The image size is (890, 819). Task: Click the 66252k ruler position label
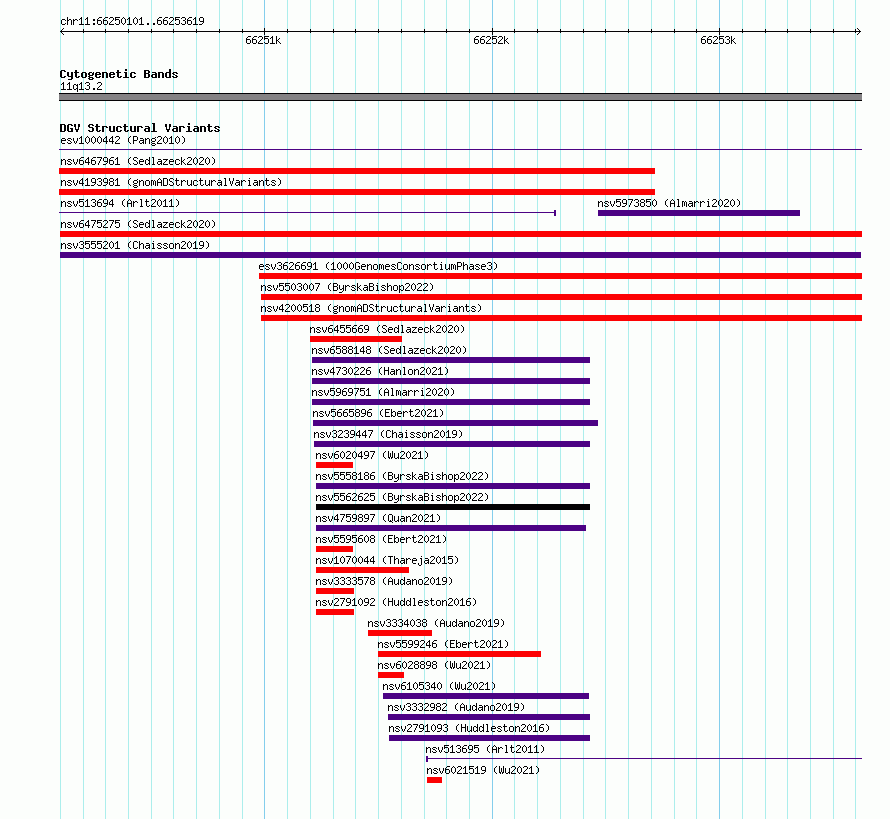(x=491, y=40)
